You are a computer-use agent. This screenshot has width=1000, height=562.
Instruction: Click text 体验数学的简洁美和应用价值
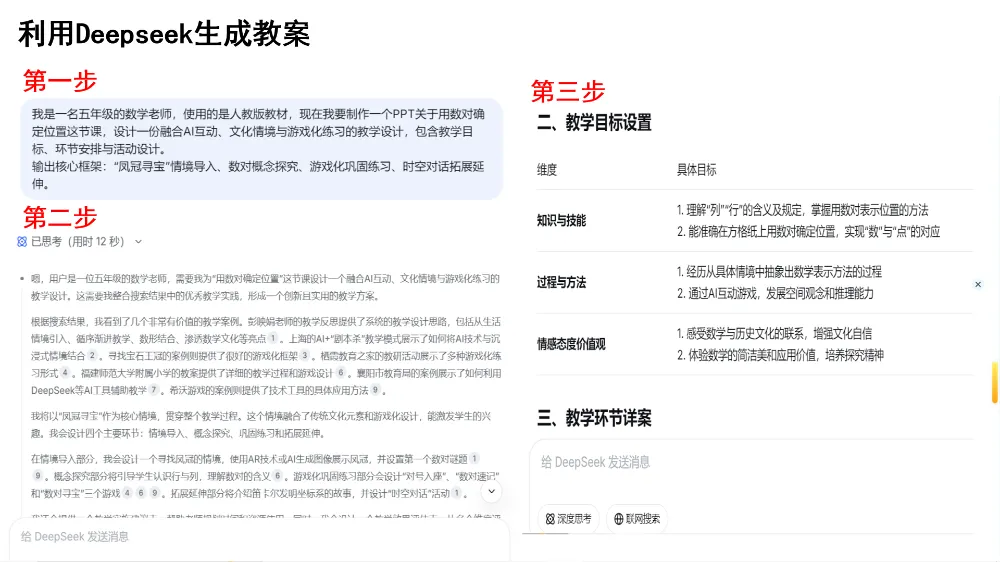coord(753,355)
